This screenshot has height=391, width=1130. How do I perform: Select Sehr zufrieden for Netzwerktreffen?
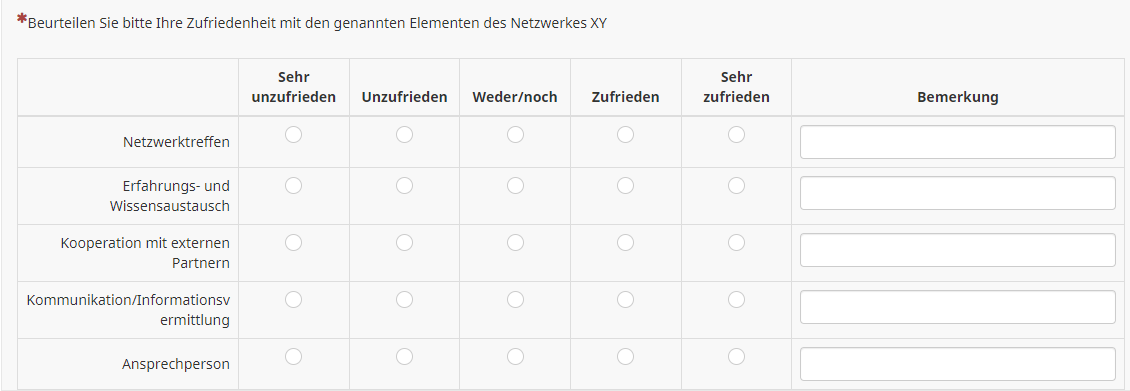point(736,135)
